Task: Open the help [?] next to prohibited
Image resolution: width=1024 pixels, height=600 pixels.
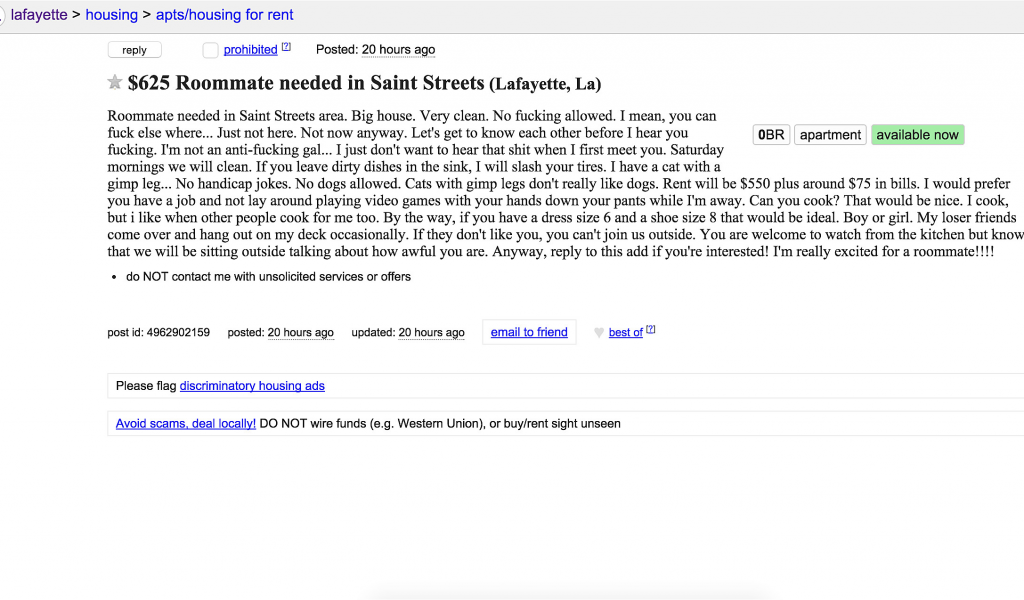Action: coord(286,46)
